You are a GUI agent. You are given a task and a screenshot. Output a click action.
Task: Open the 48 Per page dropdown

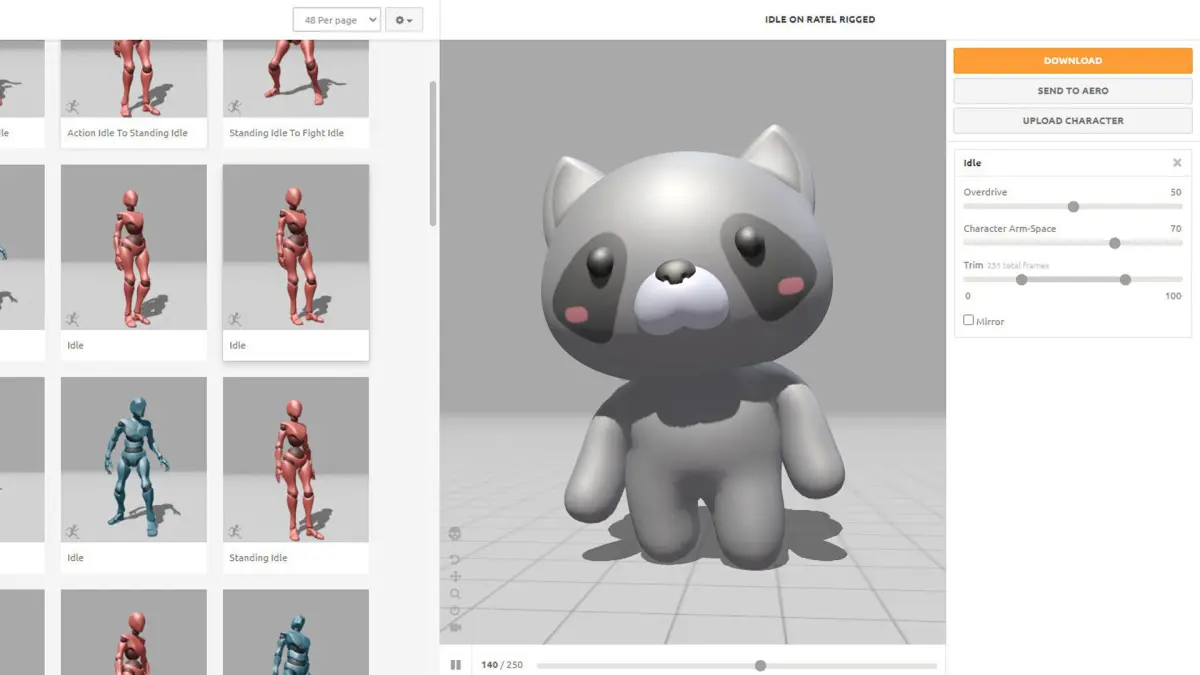point(337,20)
